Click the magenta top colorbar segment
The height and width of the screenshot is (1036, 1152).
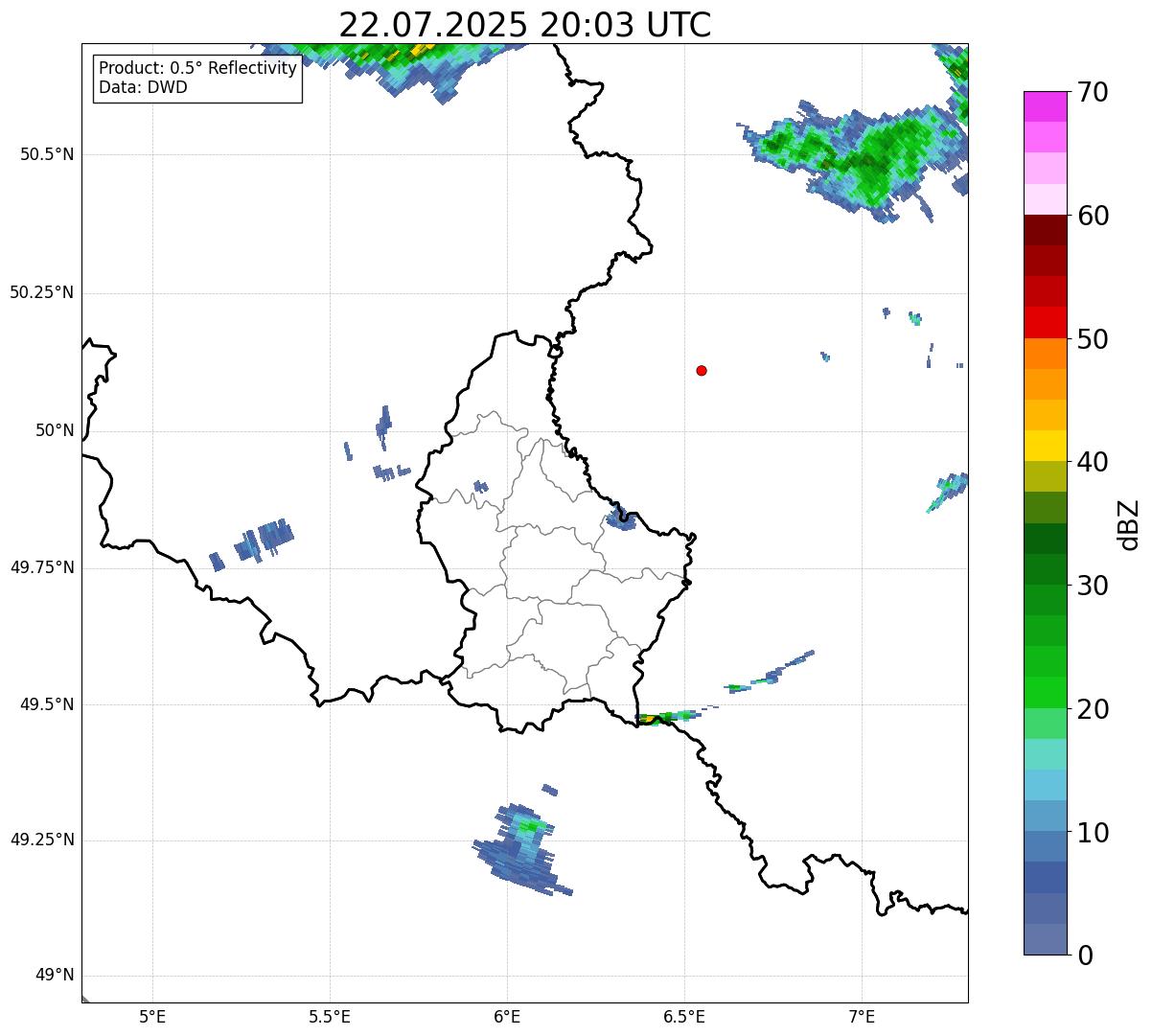[1046, 106]
